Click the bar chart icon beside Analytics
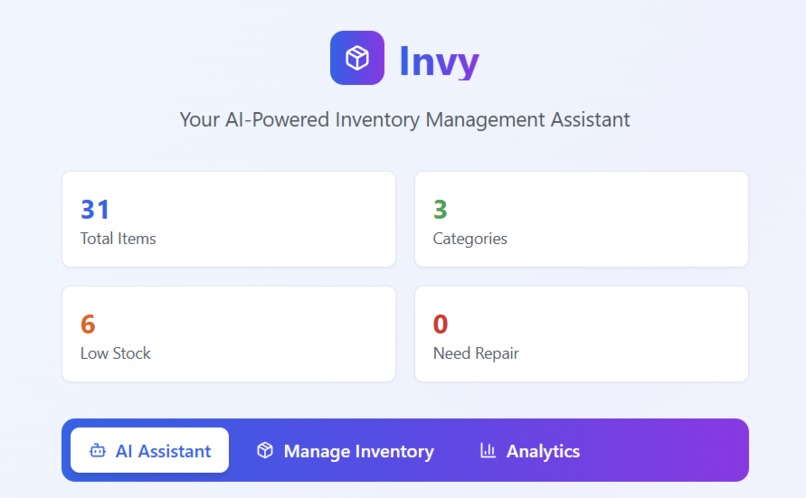The image size is (806, 498). (x=487, y=450)
